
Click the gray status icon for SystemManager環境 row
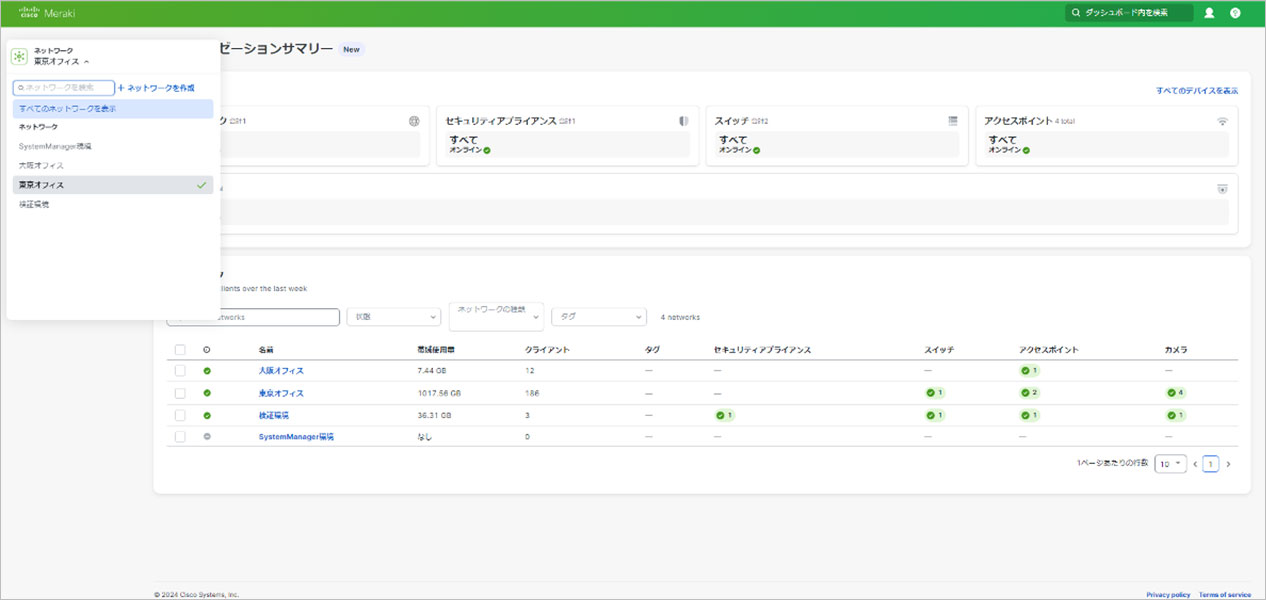pyautogui.click(x=207, y=437)
